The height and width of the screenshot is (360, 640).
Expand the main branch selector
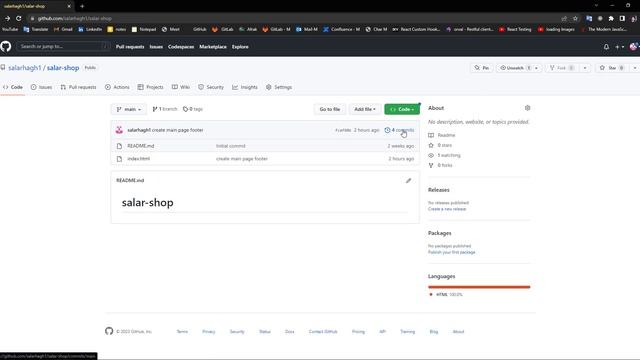coord(129,109)
